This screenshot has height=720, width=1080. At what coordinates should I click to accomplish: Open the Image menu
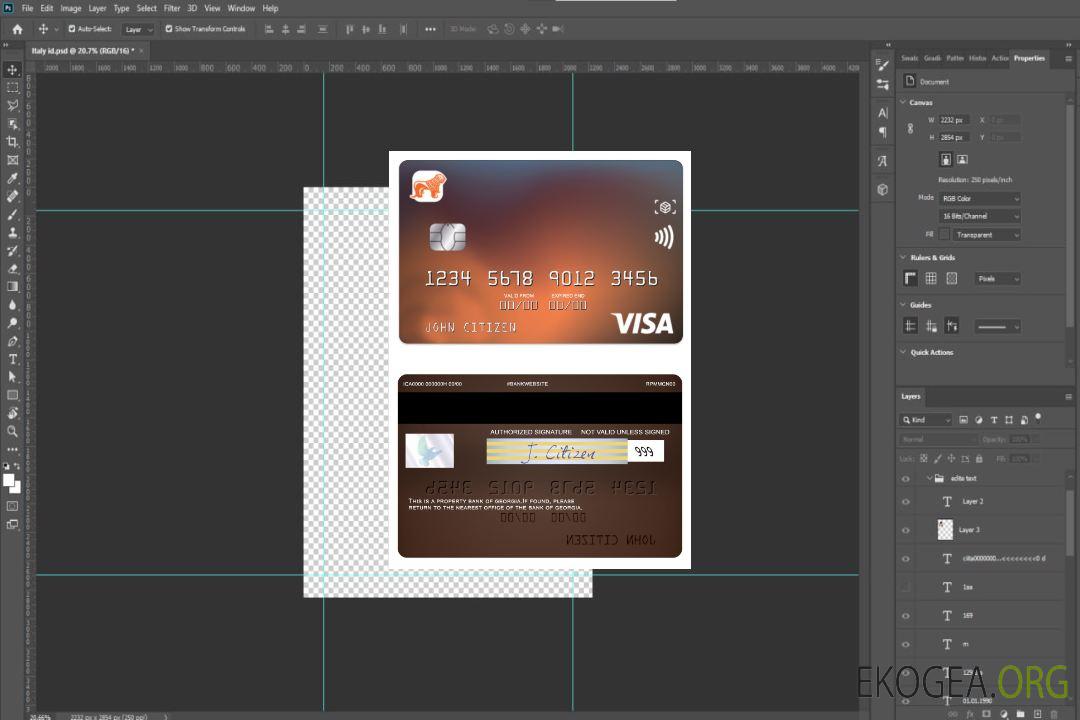(x=70, y=8)
